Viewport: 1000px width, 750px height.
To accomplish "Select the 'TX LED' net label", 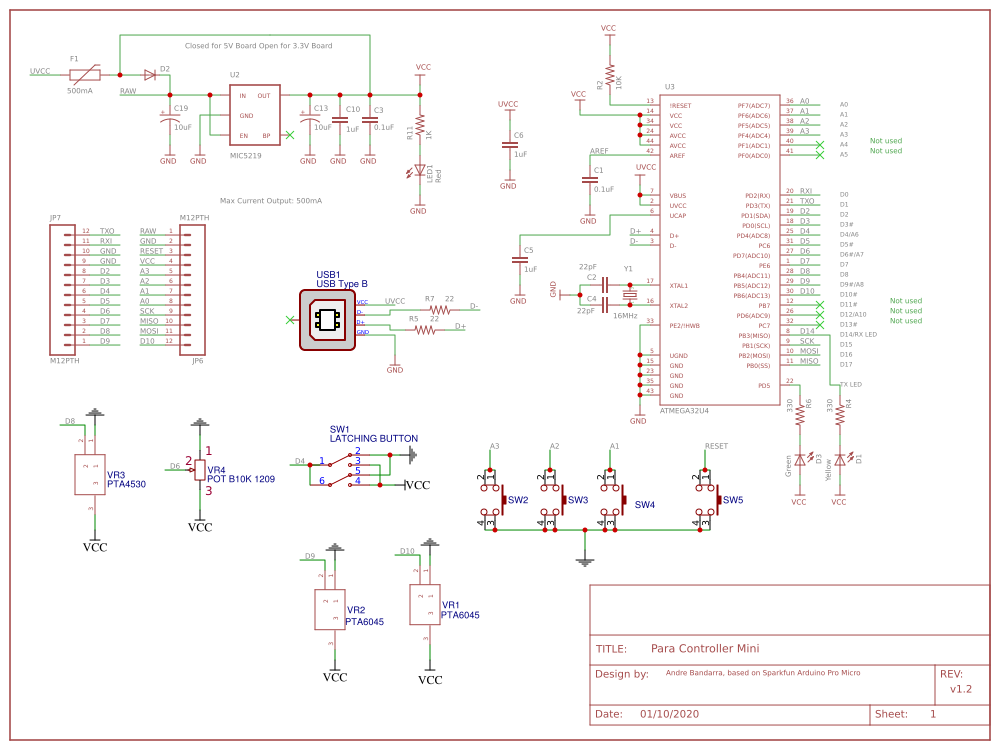I will pyautogui.click(x=851, y=385).
